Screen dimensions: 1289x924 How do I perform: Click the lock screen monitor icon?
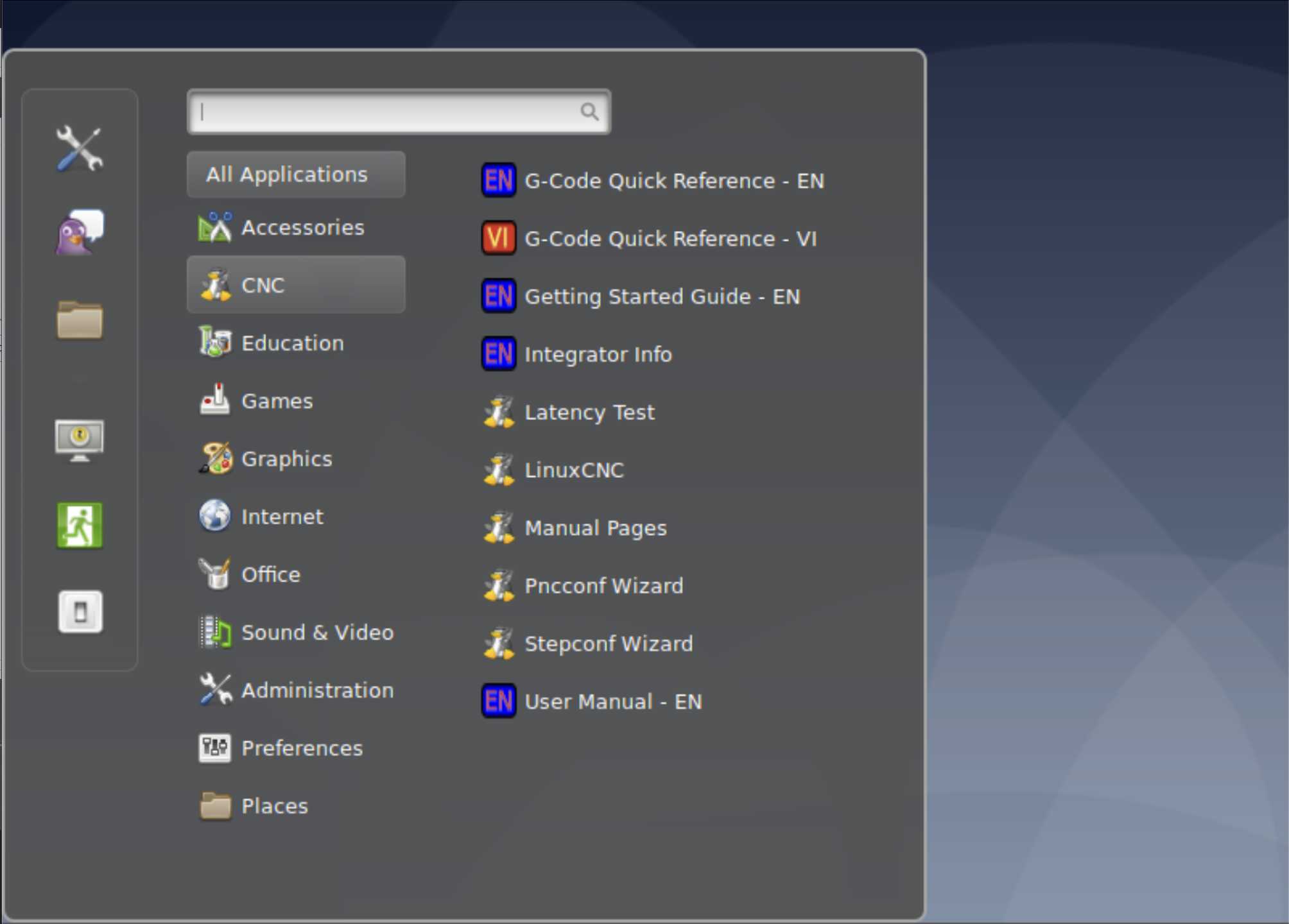(x=79, y=440)
